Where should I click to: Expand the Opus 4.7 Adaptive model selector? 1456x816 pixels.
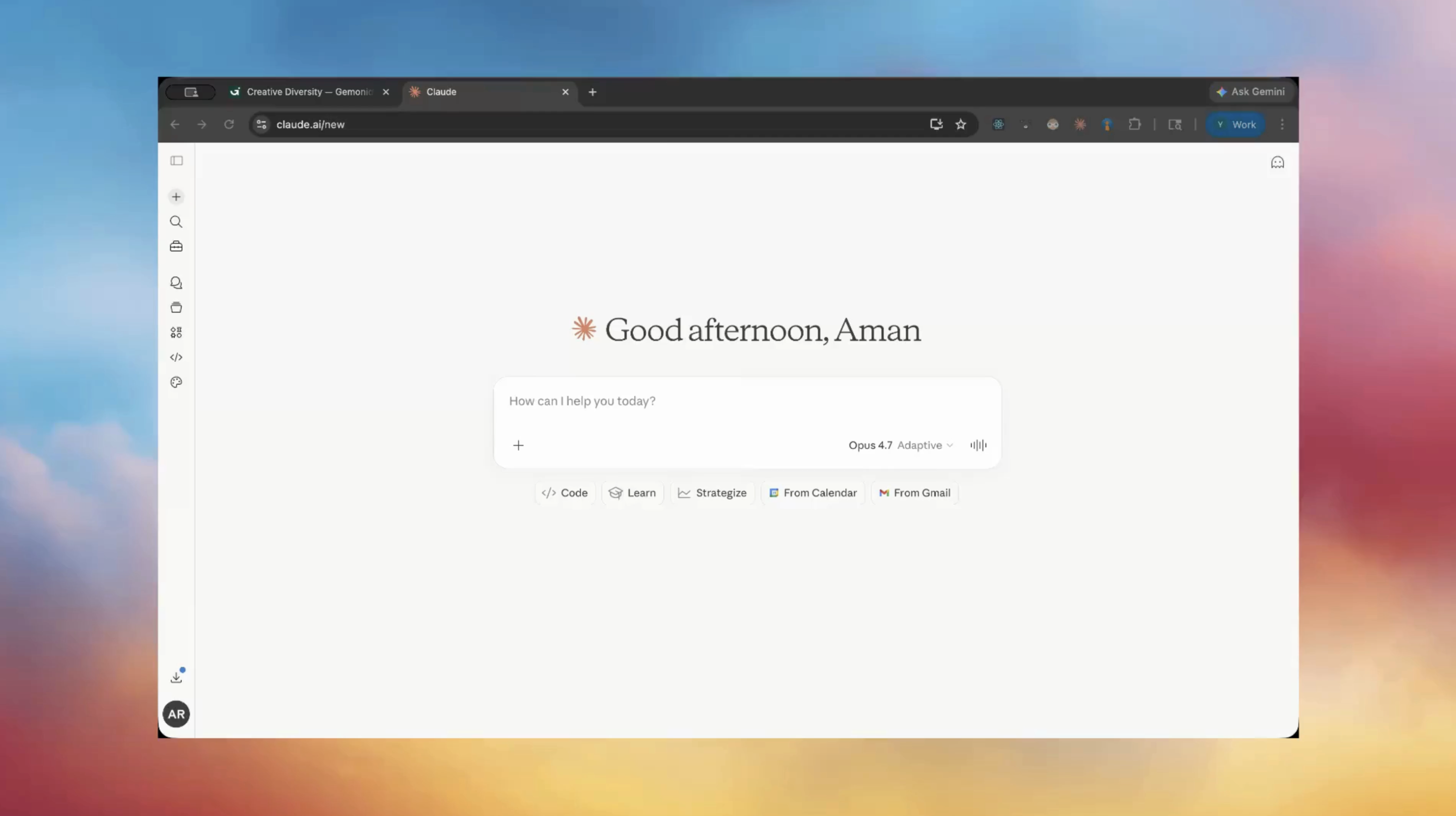coord(900,445)
